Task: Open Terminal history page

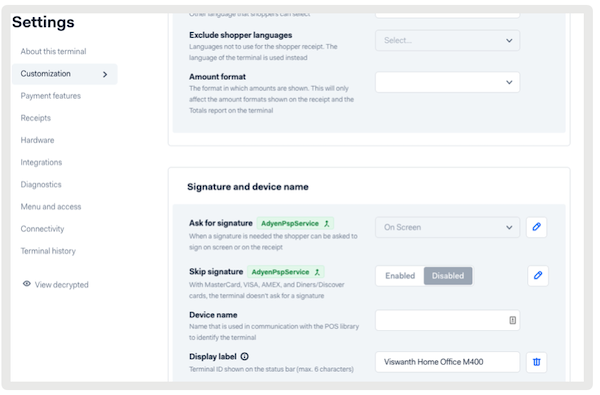Action: (48, 251)
